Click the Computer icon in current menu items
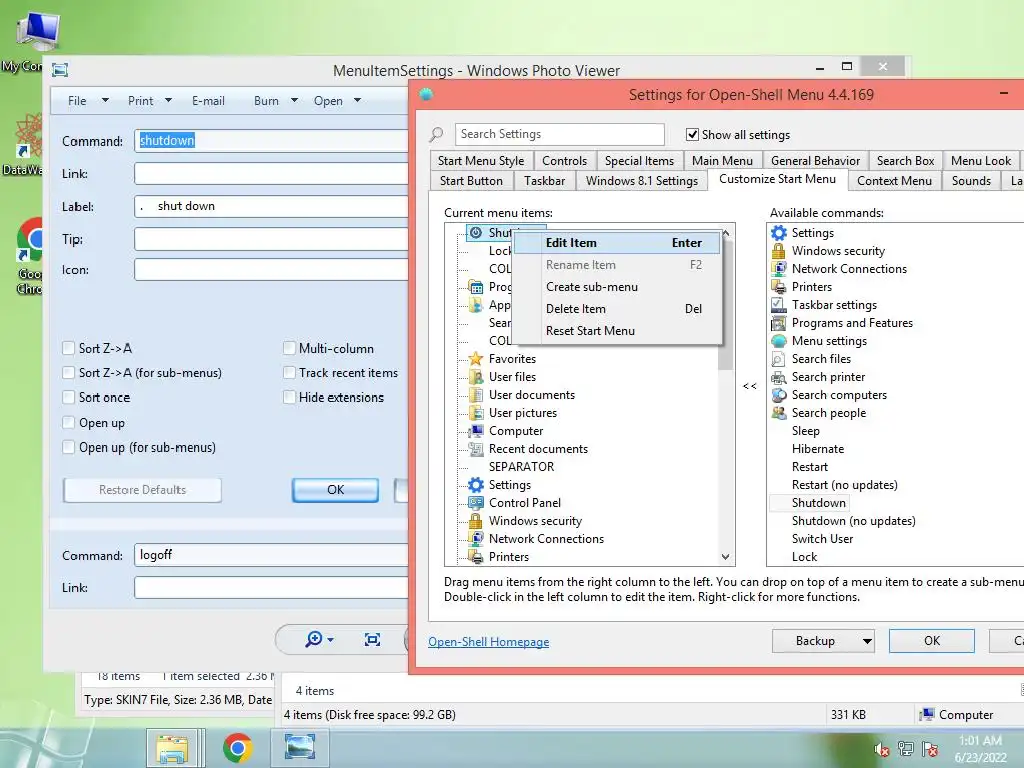This screenshot has height=768, width=1024. (x=476, y=430)
